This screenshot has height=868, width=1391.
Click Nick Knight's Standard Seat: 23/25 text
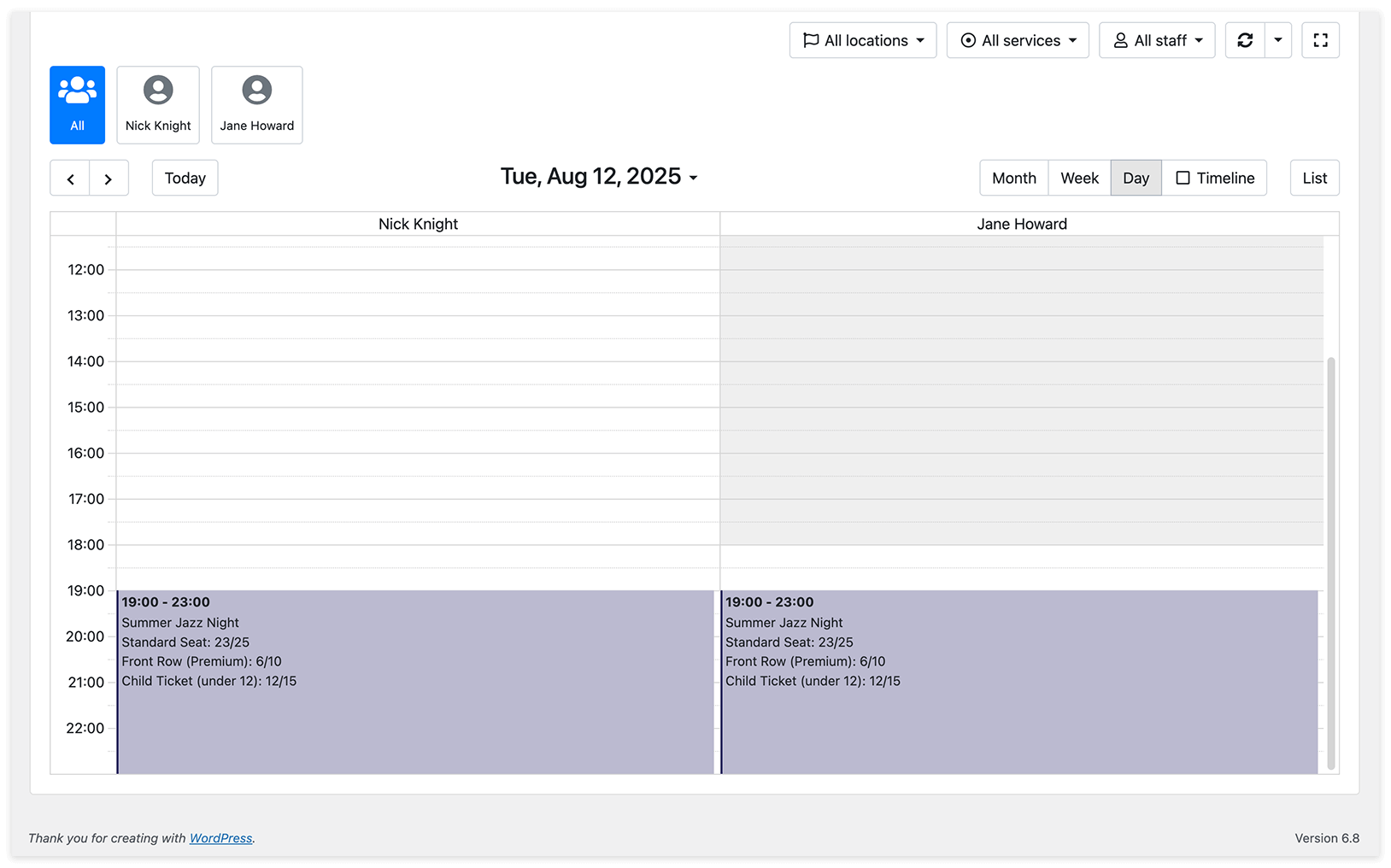tap(185, 642)
